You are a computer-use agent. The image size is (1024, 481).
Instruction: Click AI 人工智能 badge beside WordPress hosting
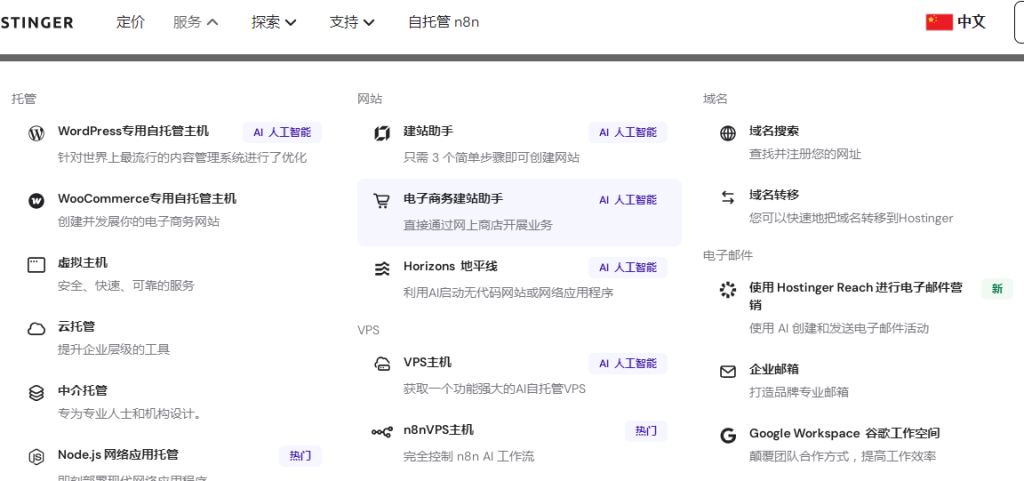point(282,132)
